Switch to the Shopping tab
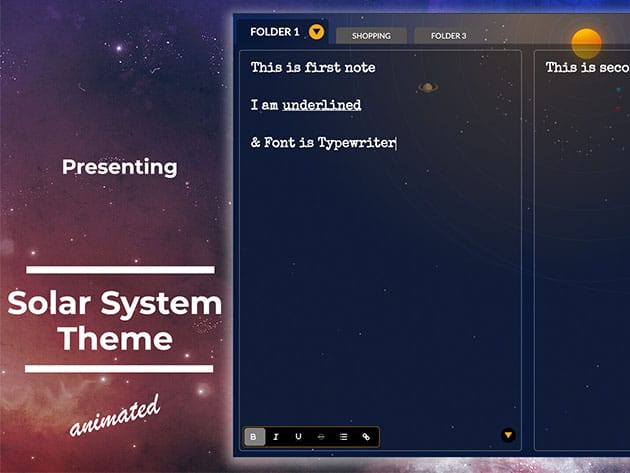The height and width of the screenshot is (473, 630). coord(370,36)
